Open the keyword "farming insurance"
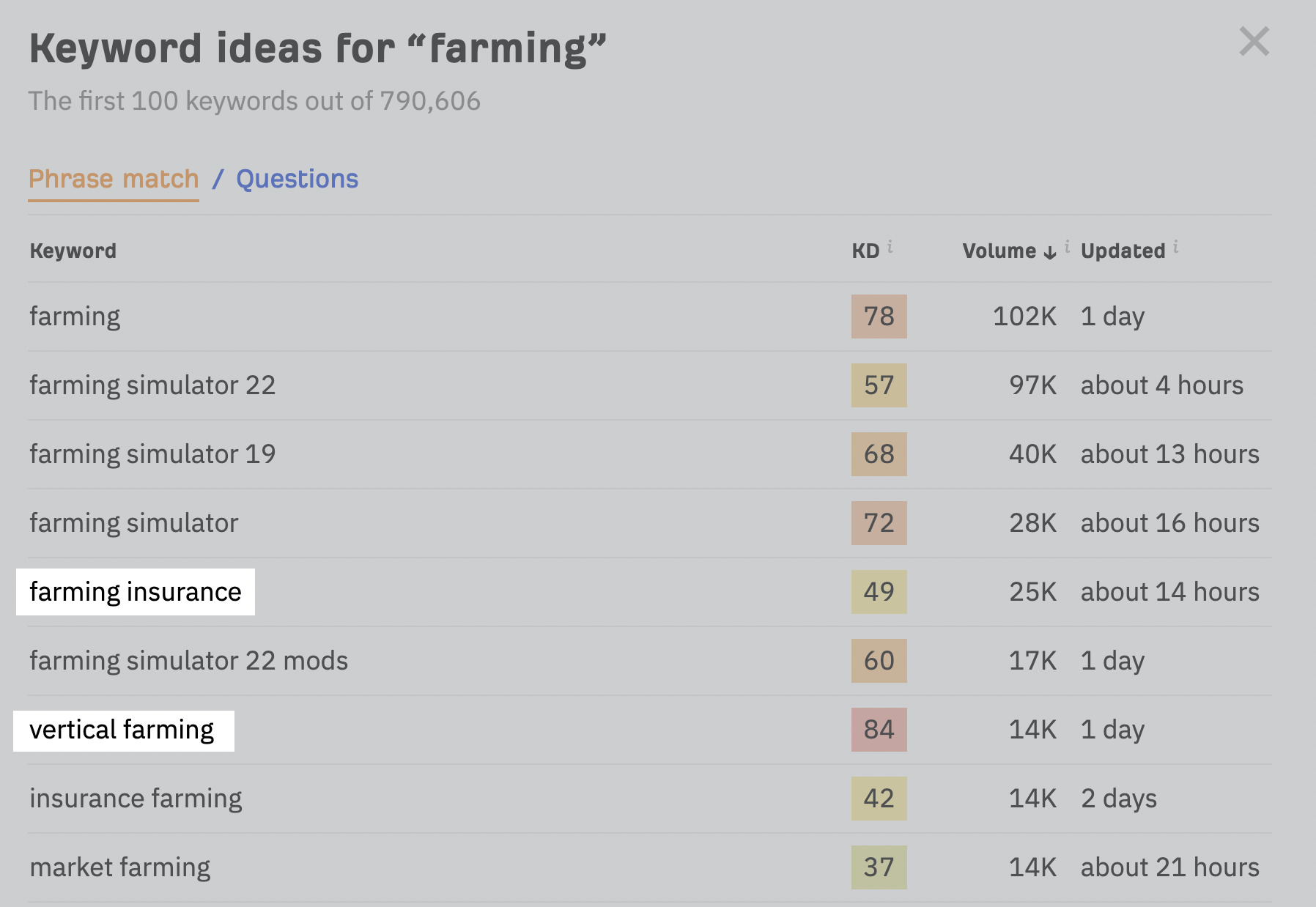The image size is (1316, 907). 135,591
